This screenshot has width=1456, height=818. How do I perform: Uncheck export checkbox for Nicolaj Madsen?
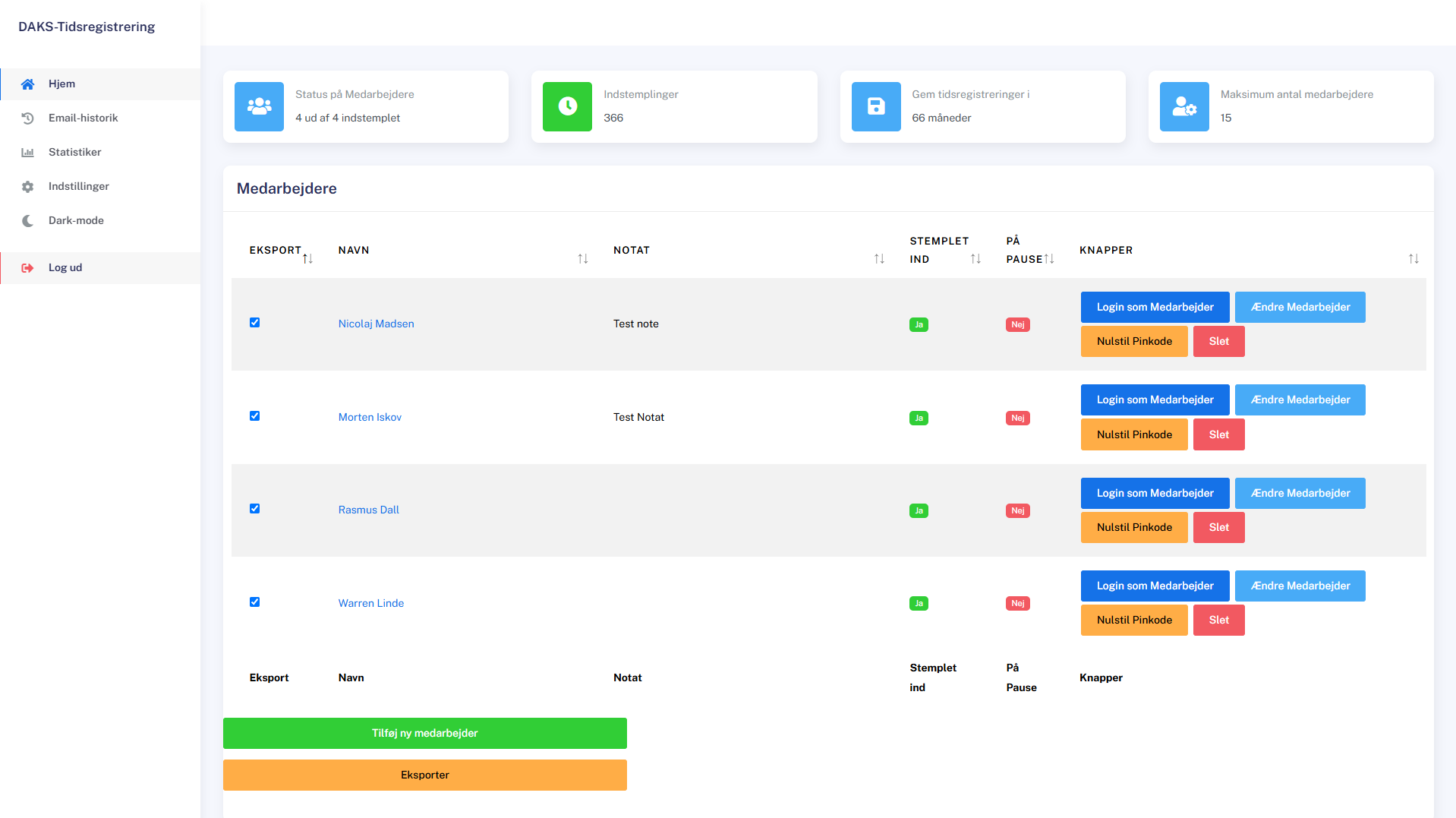click(254, 323)
